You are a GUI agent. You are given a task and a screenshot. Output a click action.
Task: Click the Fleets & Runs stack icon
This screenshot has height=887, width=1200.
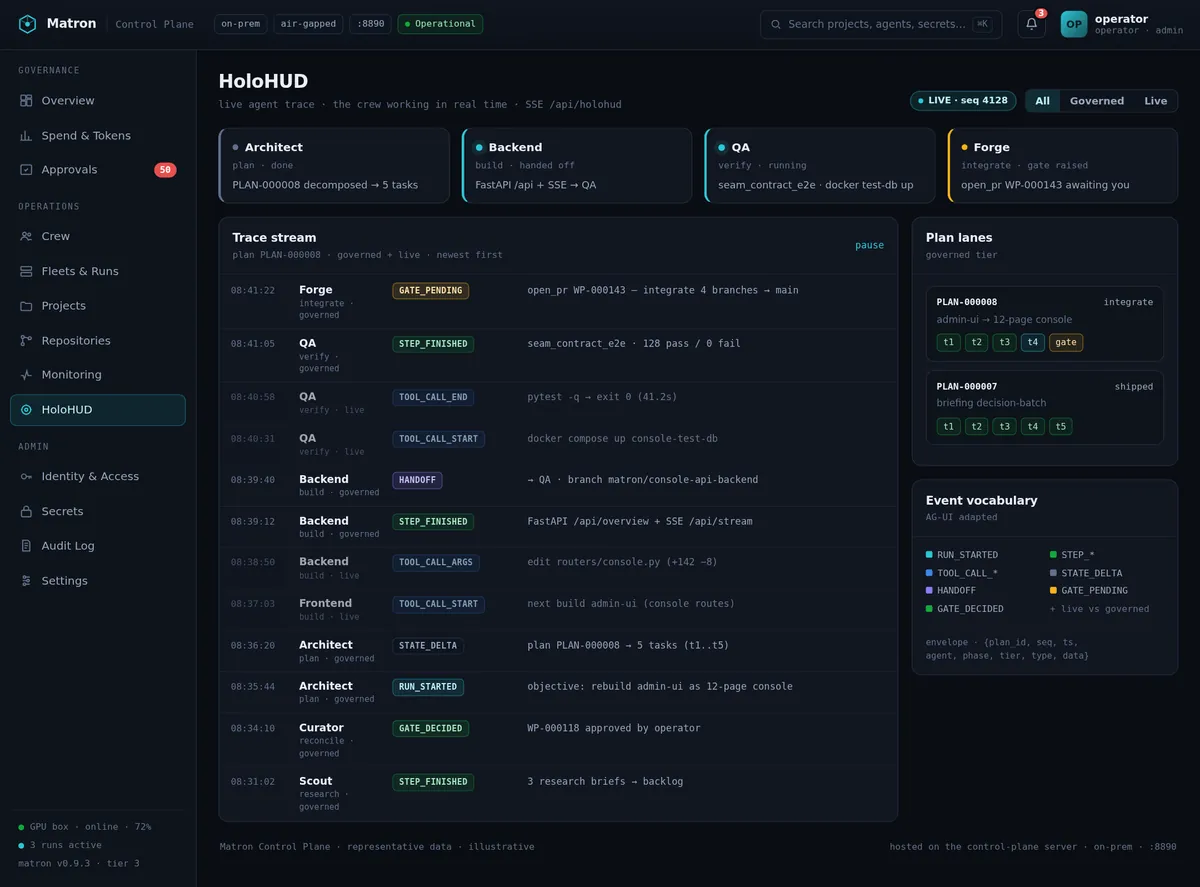26,271
